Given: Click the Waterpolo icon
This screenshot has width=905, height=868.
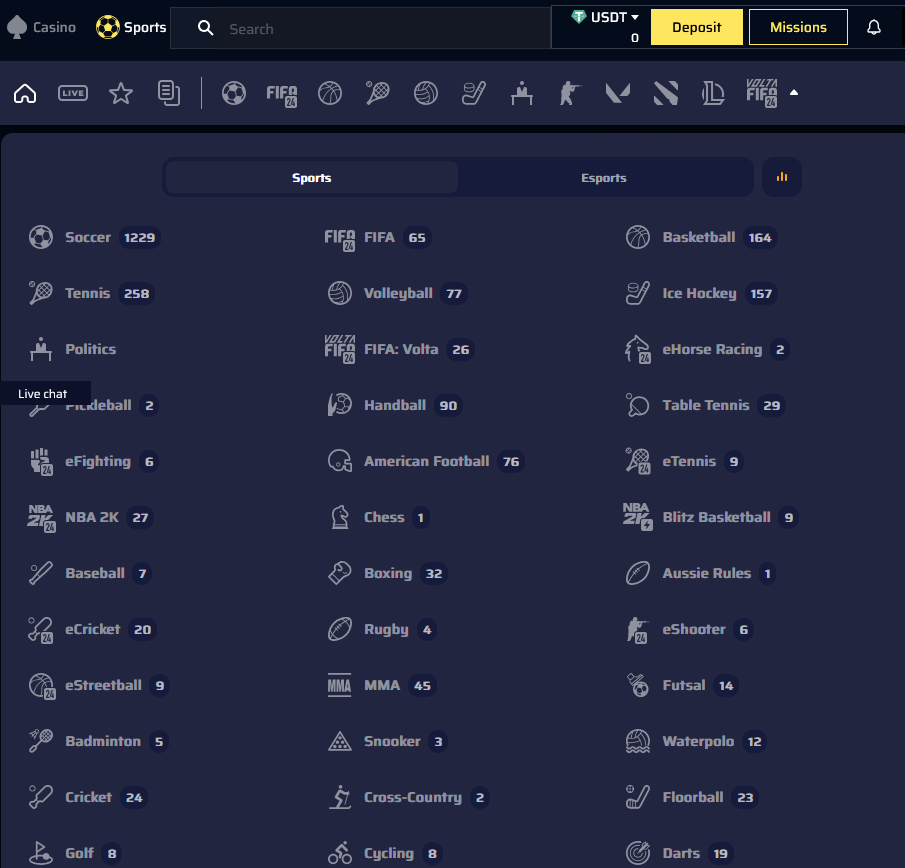Looking at the screenshot, I should [x=638, y=741].
